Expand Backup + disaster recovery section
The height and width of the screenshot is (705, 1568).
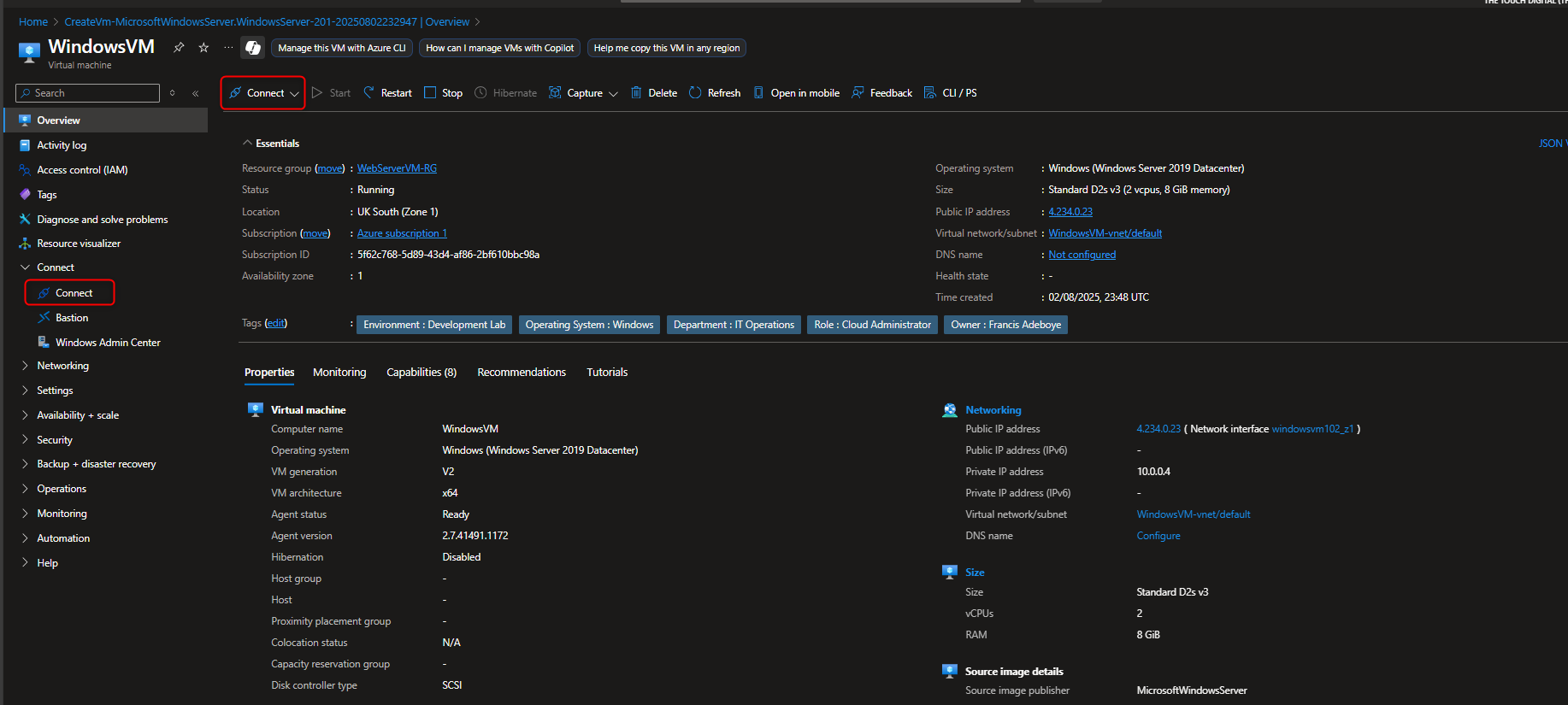(x=97, y=464)
